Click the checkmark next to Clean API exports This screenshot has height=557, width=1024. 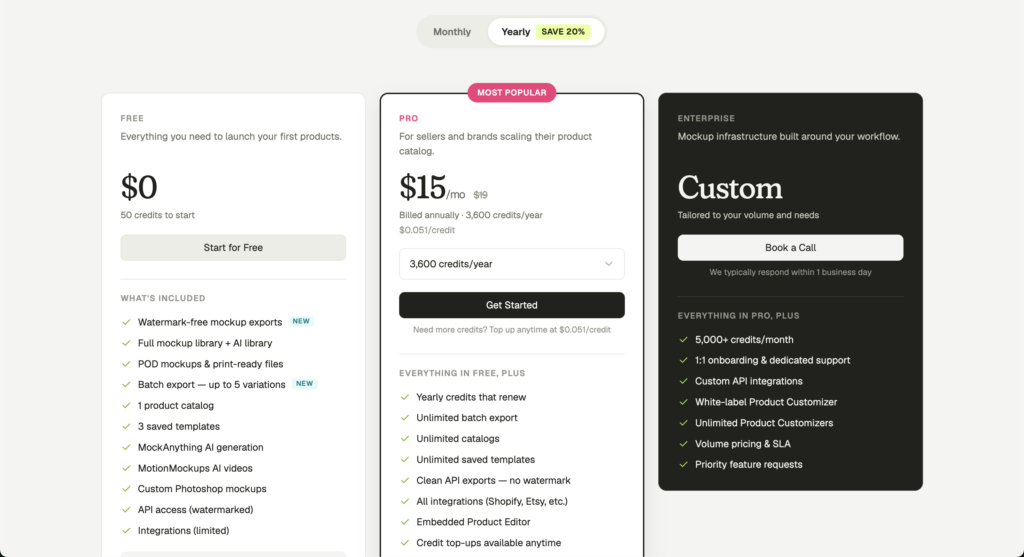[405, 481]
